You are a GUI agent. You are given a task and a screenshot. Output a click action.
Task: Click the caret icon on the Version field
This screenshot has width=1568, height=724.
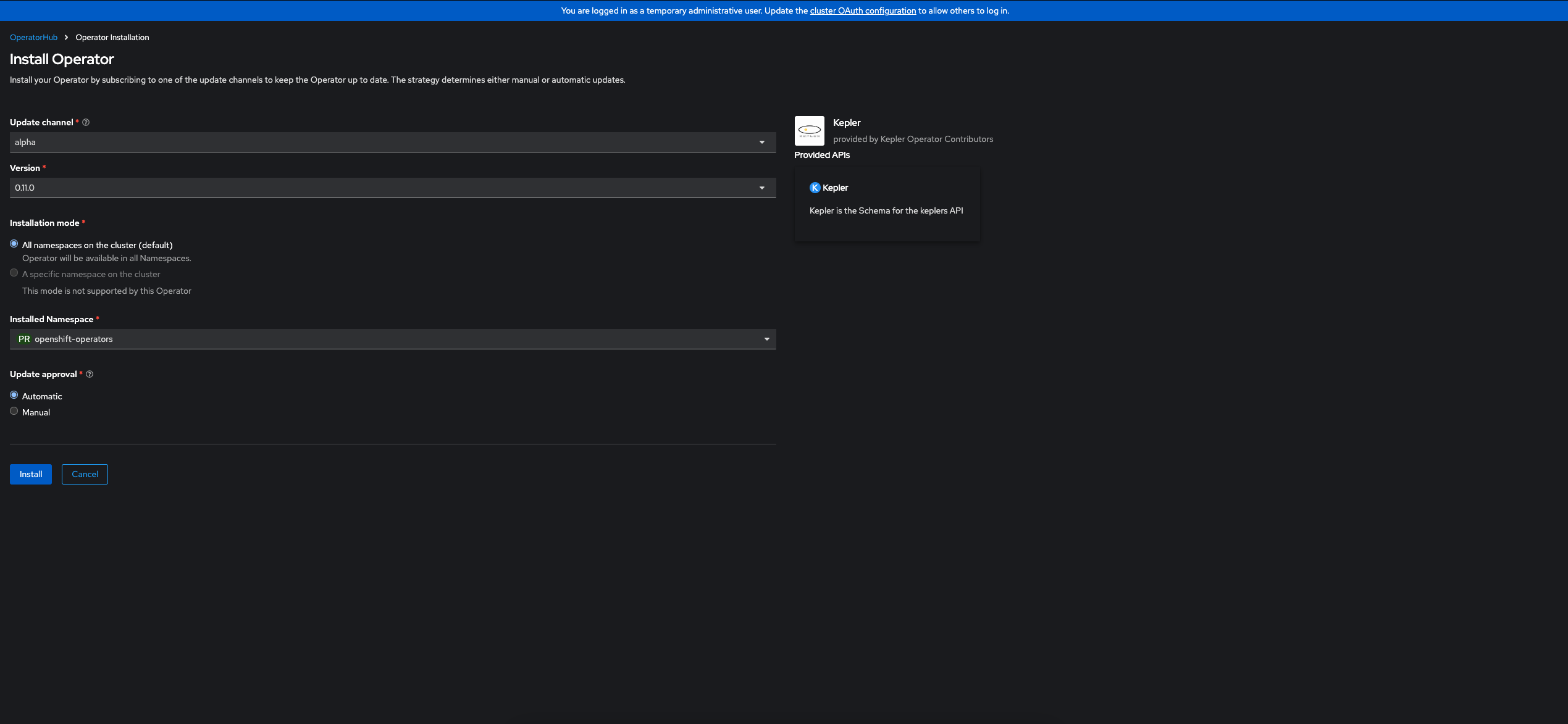click(x=761, y=188)
